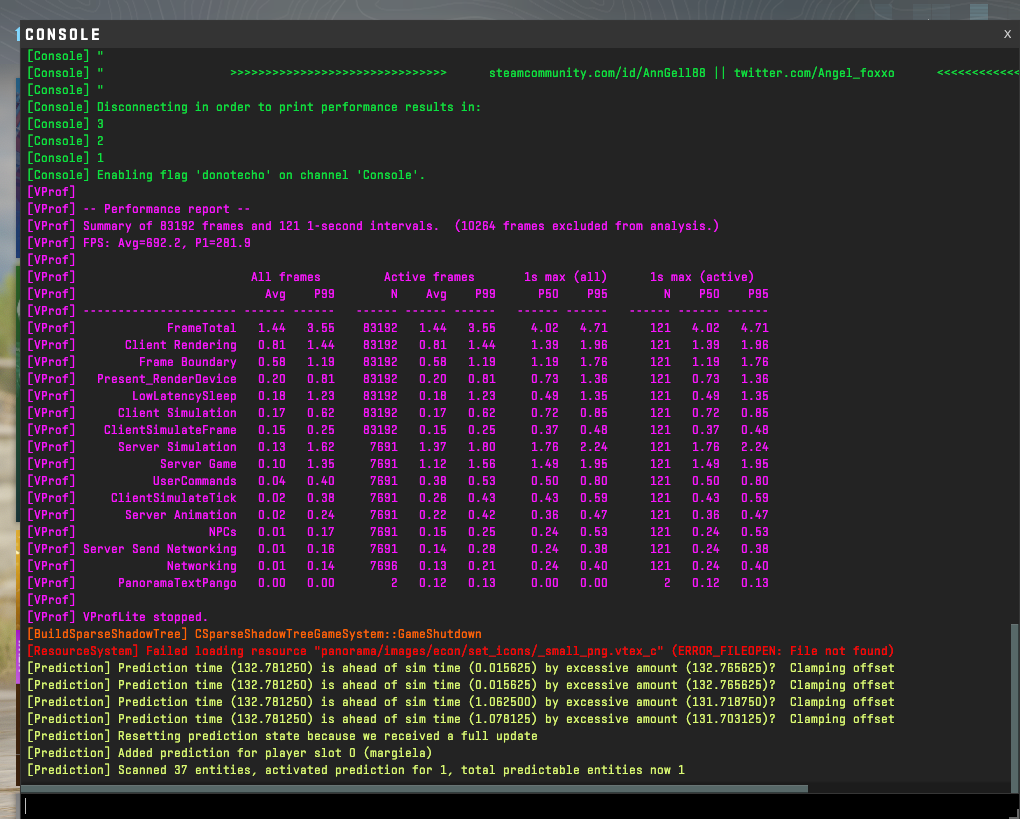Screen dimensions: 1020x819
Task: Click the 'Server Animation' row label
Action: pos(180,515)
